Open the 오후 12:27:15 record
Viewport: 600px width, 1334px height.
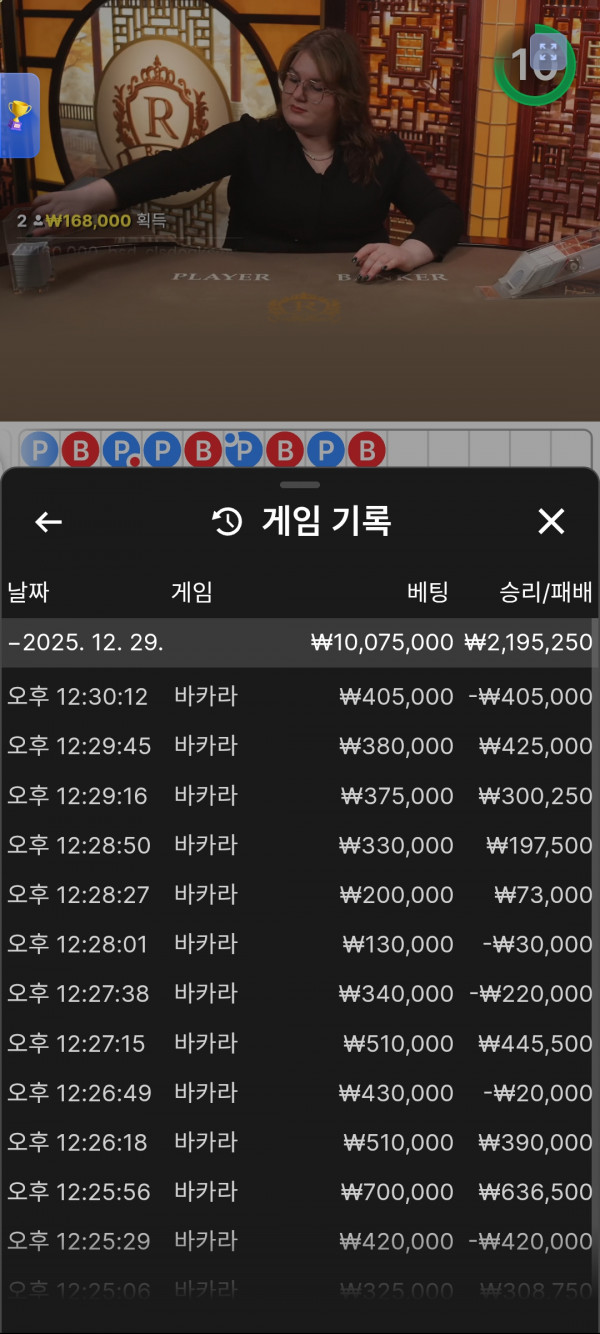[298, 1043]
